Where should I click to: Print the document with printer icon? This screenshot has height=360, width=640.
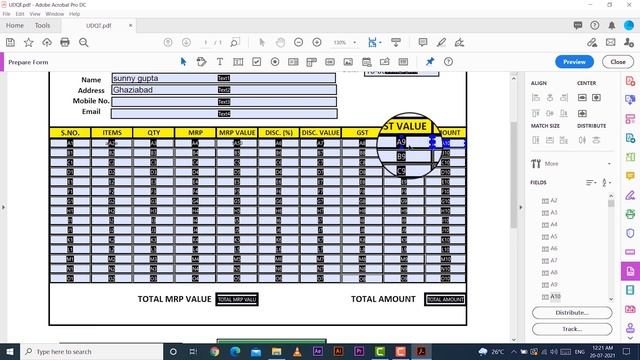pos(65,42)
